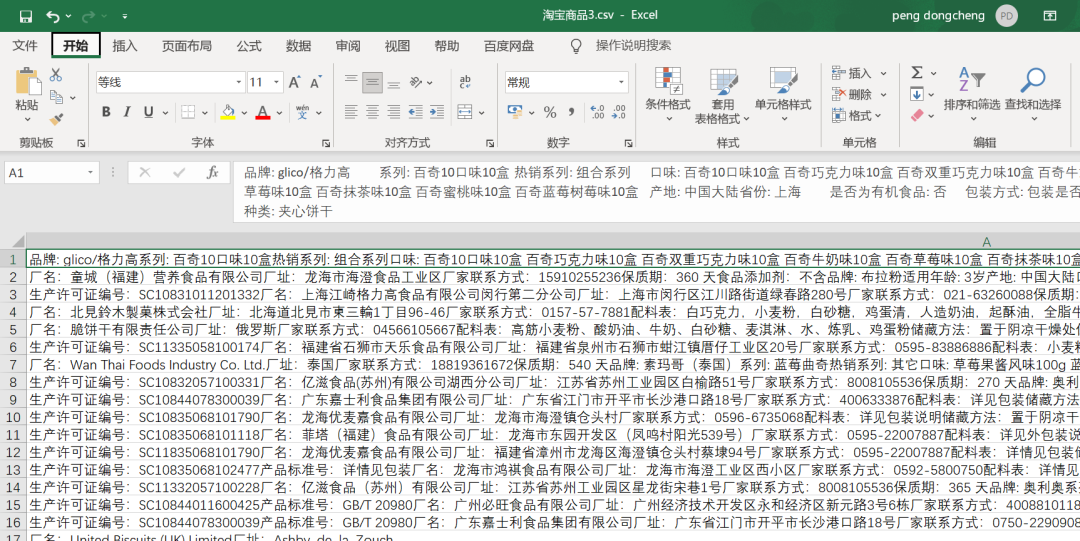Image resolution: width=1080 pixels, height=541 pixels.
Task: Apply the red font color
Action: click(262, 112)
